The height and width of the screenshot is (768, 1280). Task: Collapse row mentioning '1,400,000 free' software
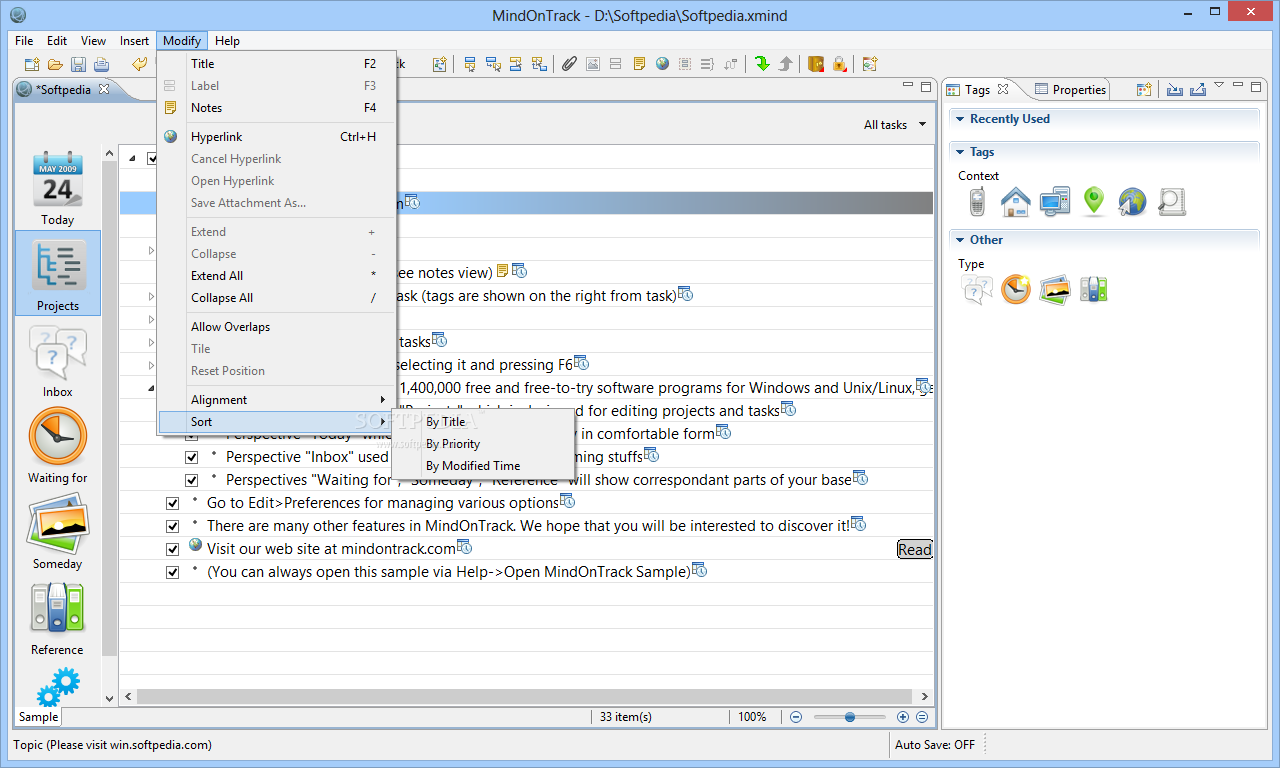(152, 388)
